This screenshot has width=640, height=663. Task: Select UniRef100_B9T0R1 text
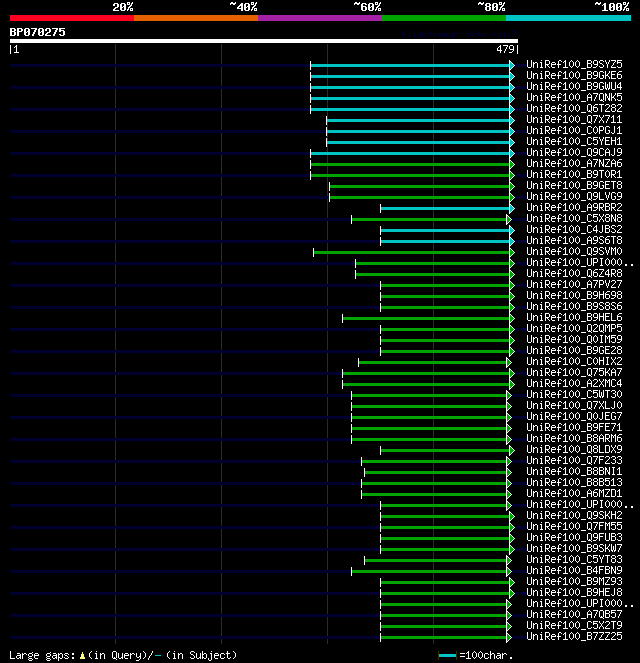(x=574, y=174)
